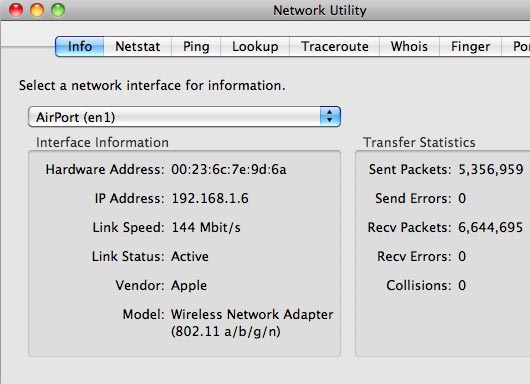This screenshot has height=384, width=530.
Task: Click Recv Packets value 6,644,695
Action: 490,227
